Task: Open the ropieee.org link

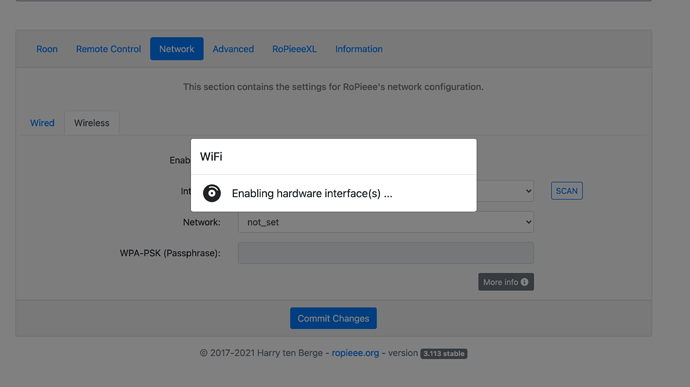Action: coord(355,353)
